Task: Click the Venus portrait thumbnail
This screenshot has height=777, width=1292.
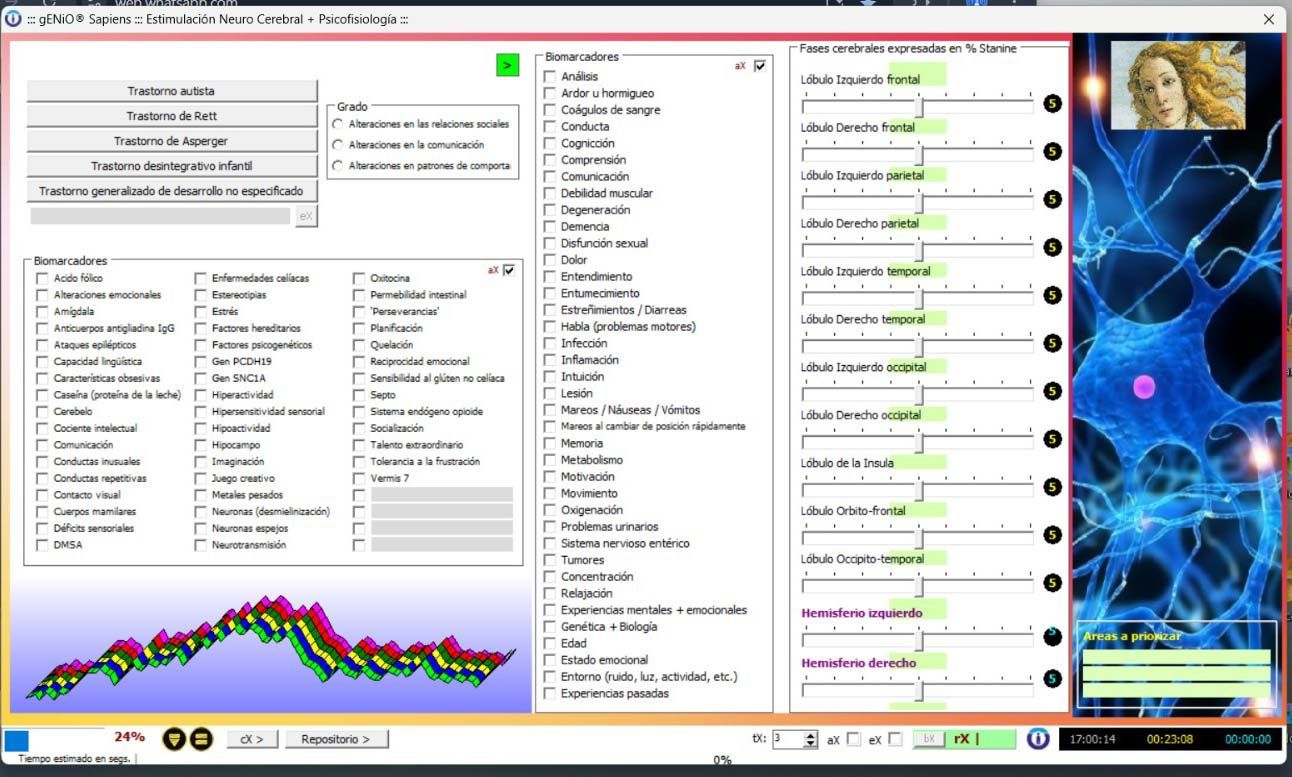Action: pos(1178,86)
